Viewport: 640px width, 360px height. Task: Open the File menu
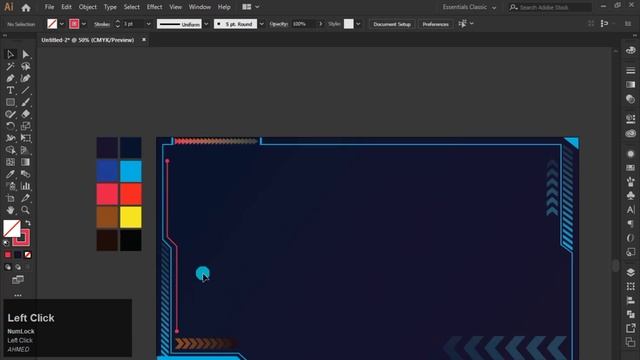49,7
